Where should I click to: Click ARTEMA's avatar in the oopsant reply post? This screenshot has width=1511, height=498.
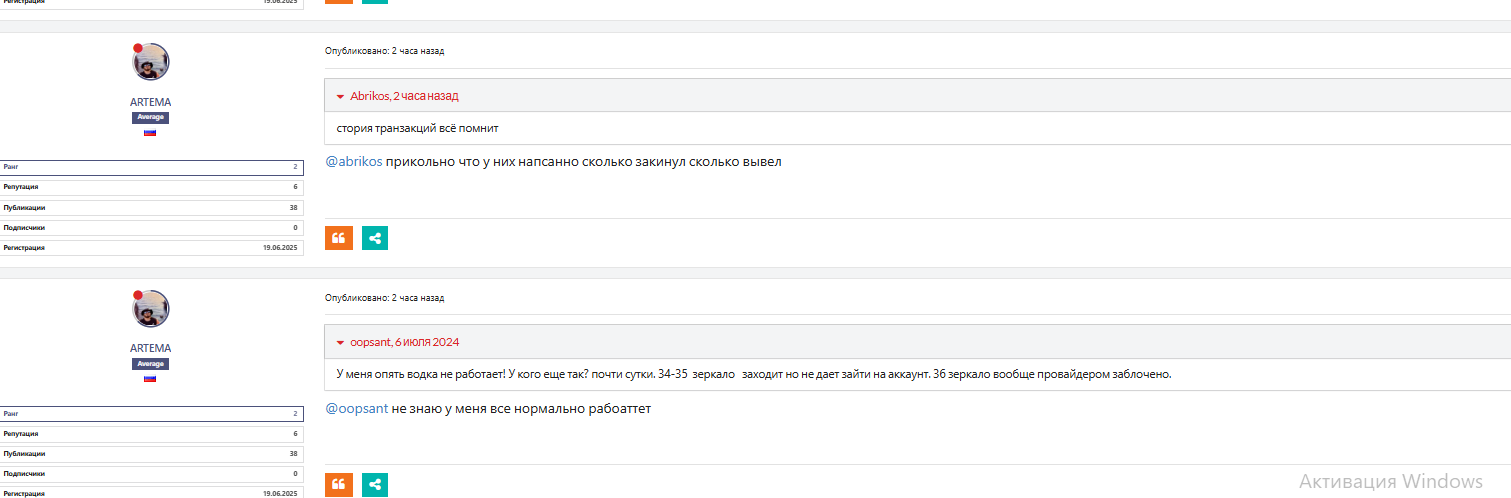[x=150, y=308]
